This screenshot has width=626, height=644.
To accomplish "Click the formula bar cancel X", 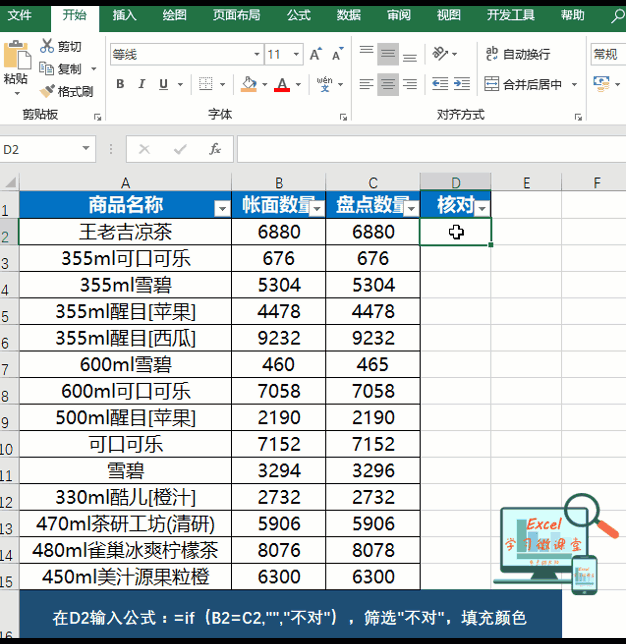I will coord(144,149).
